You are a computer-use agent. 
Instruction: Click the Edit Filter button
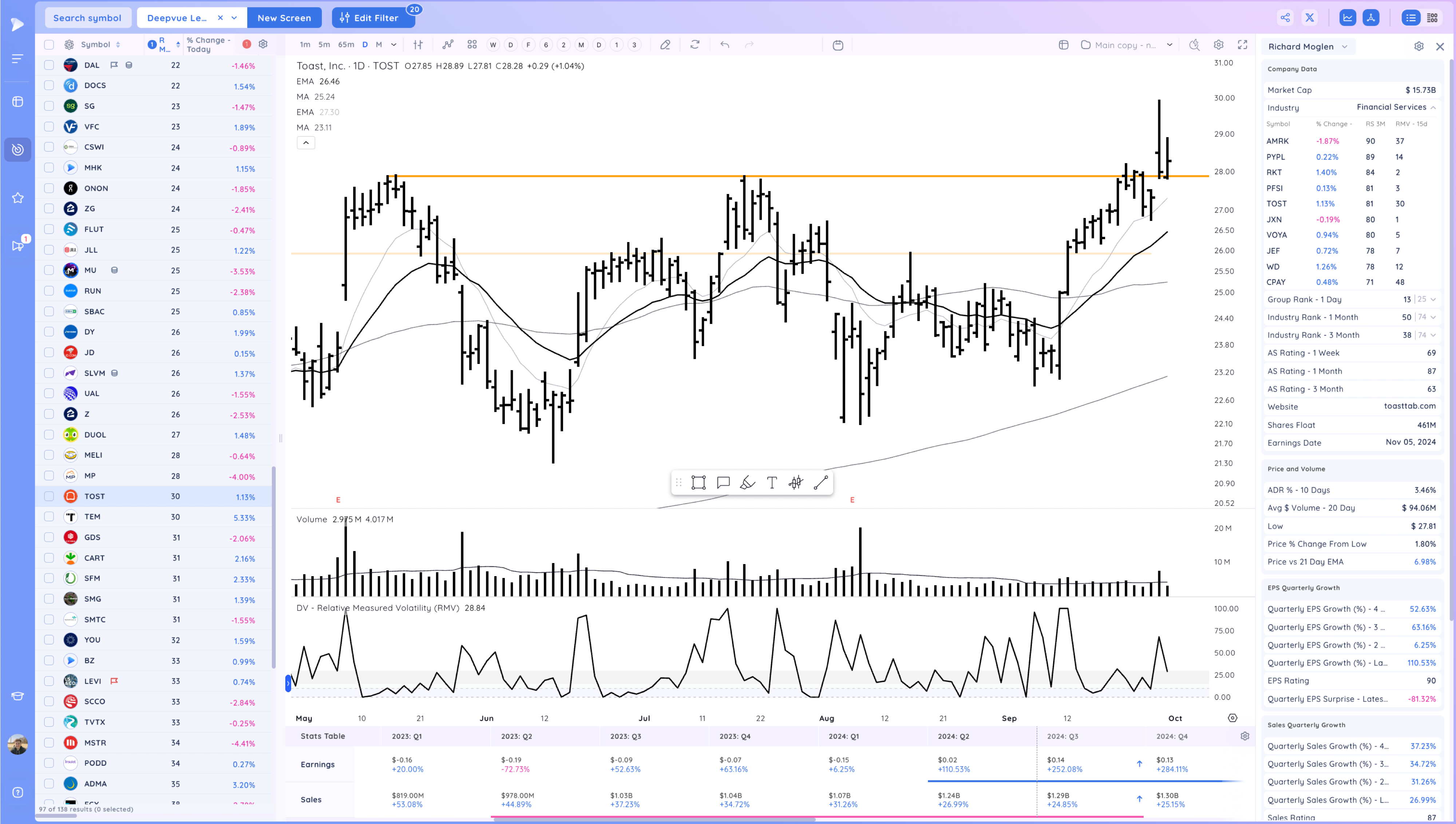tap(373, 17)
